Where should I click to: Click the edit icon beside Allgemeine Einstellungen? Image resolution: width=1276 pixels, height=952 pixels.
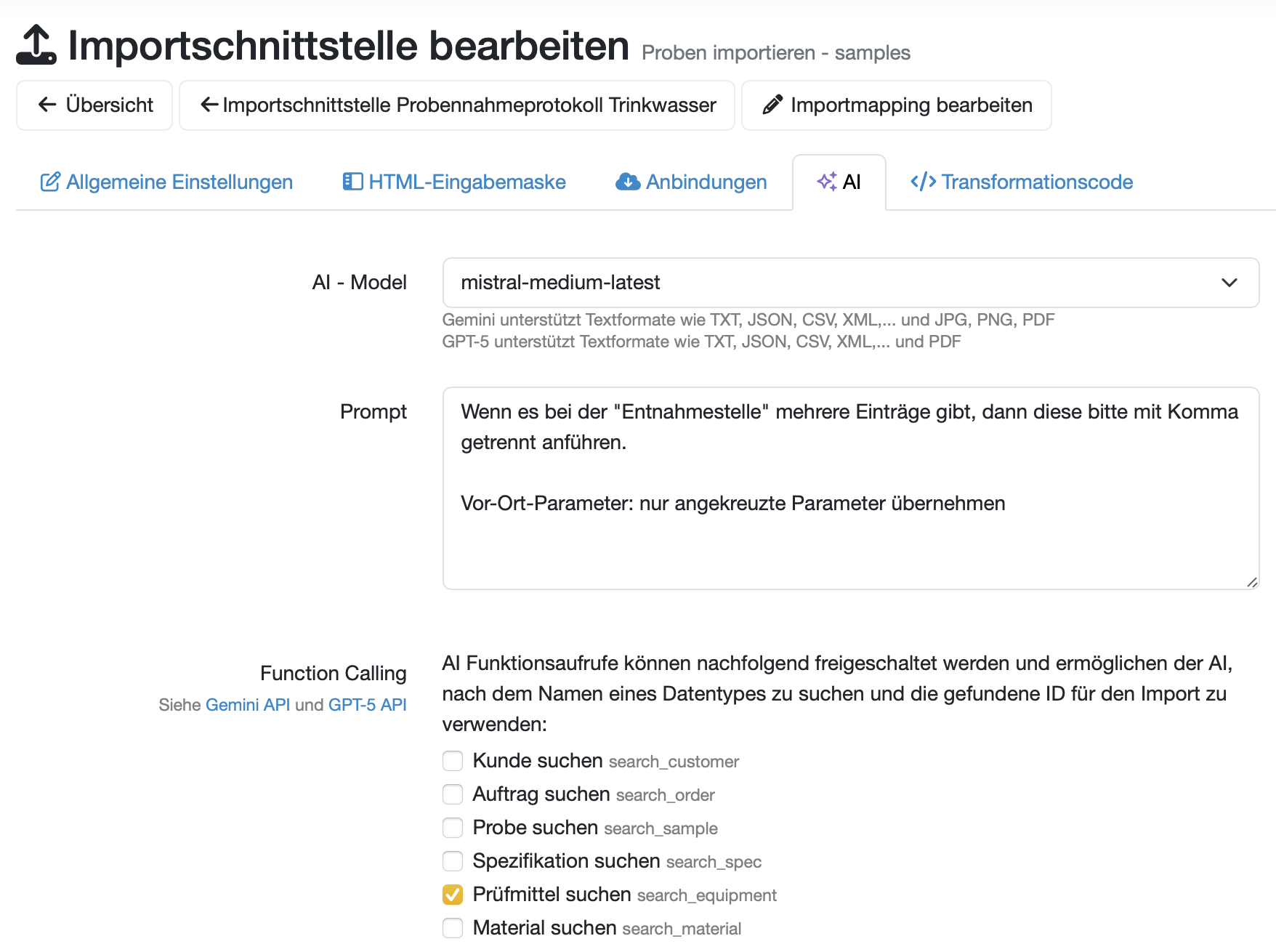[50, 182]
